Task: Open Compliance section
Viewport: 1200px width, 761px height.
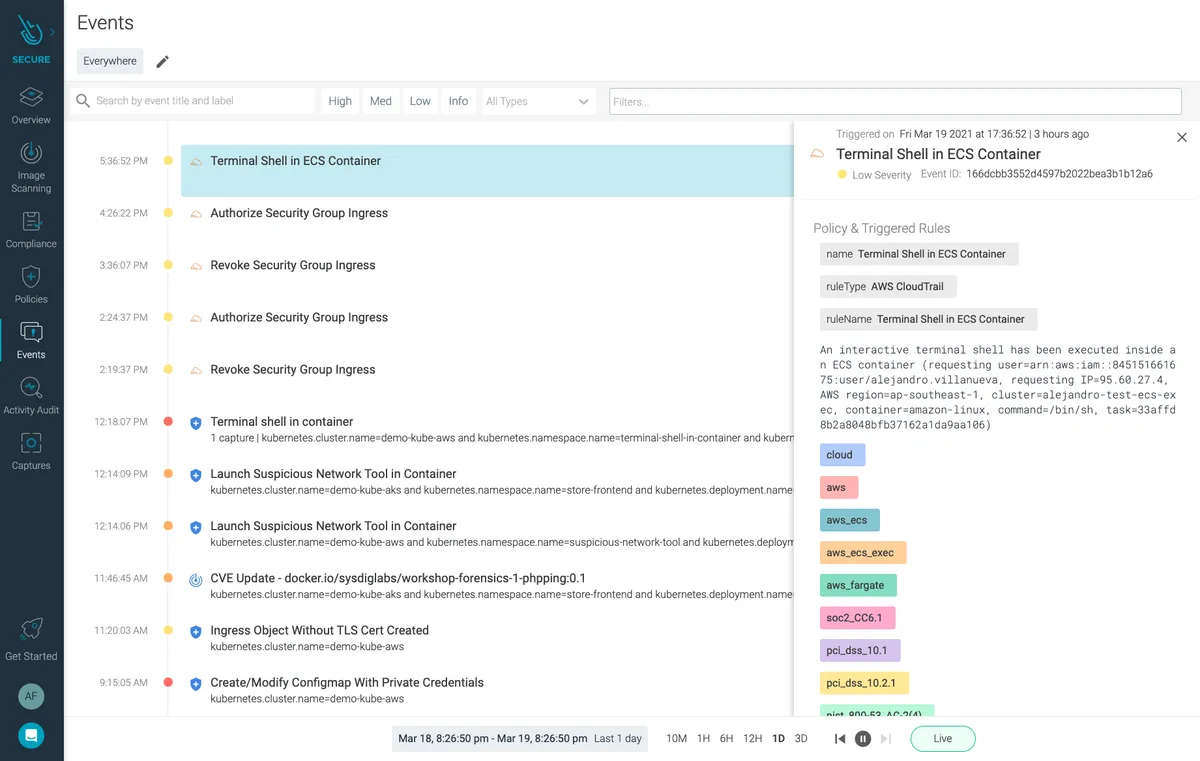Action: pyautogui.click(x=31, y=230)
